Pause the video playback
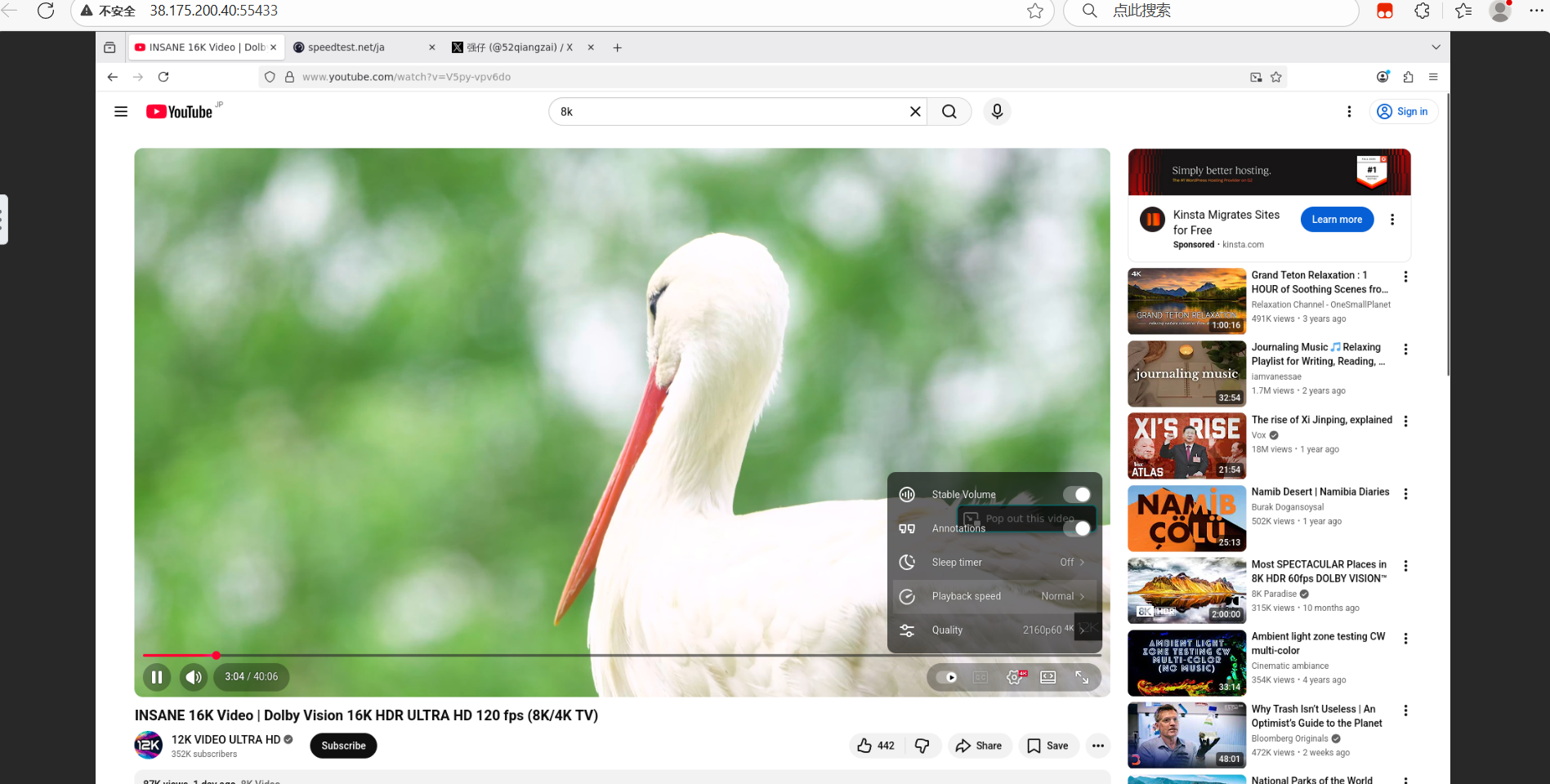Viewport: 1550px width, 784px height. click(x=157, y=677)
